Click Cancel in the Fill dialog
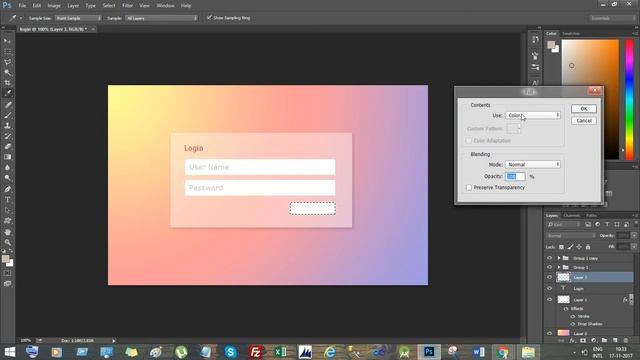 click(x=584, y=120)
